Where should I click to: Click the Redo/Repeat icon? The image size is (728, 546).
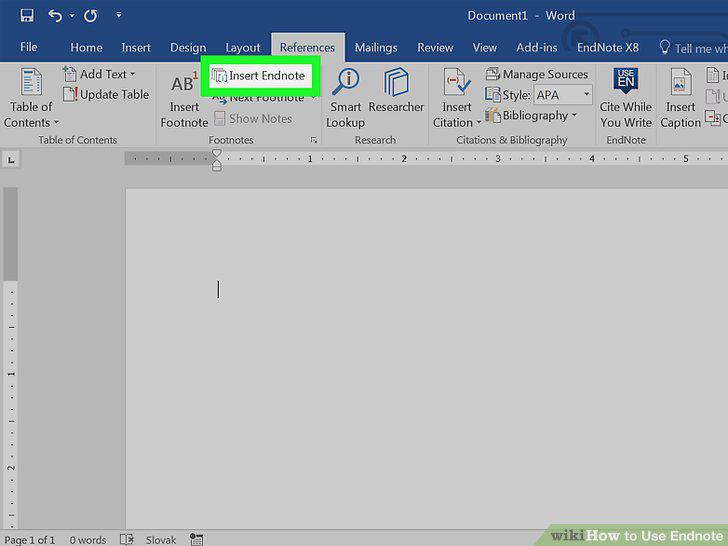(x=91, y=16)
